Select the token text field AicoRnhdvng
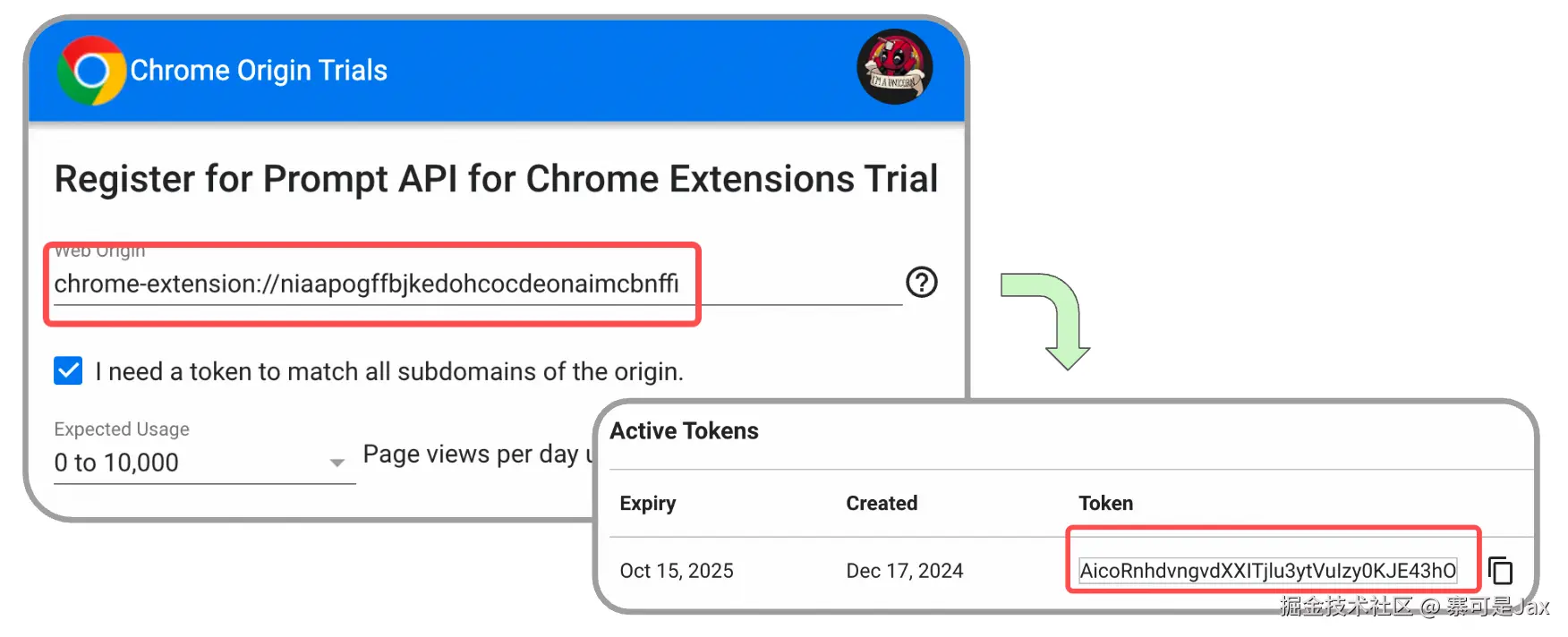Image resolution: width=1568 pixels, height=637 pixels. [1268, 571]
